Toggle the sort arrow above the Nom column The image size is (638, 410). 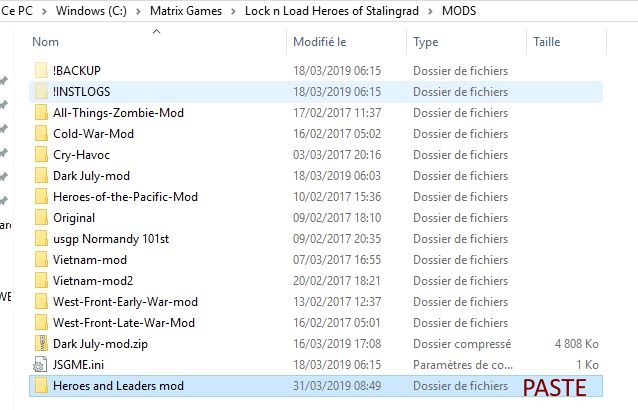click(156, 31)
